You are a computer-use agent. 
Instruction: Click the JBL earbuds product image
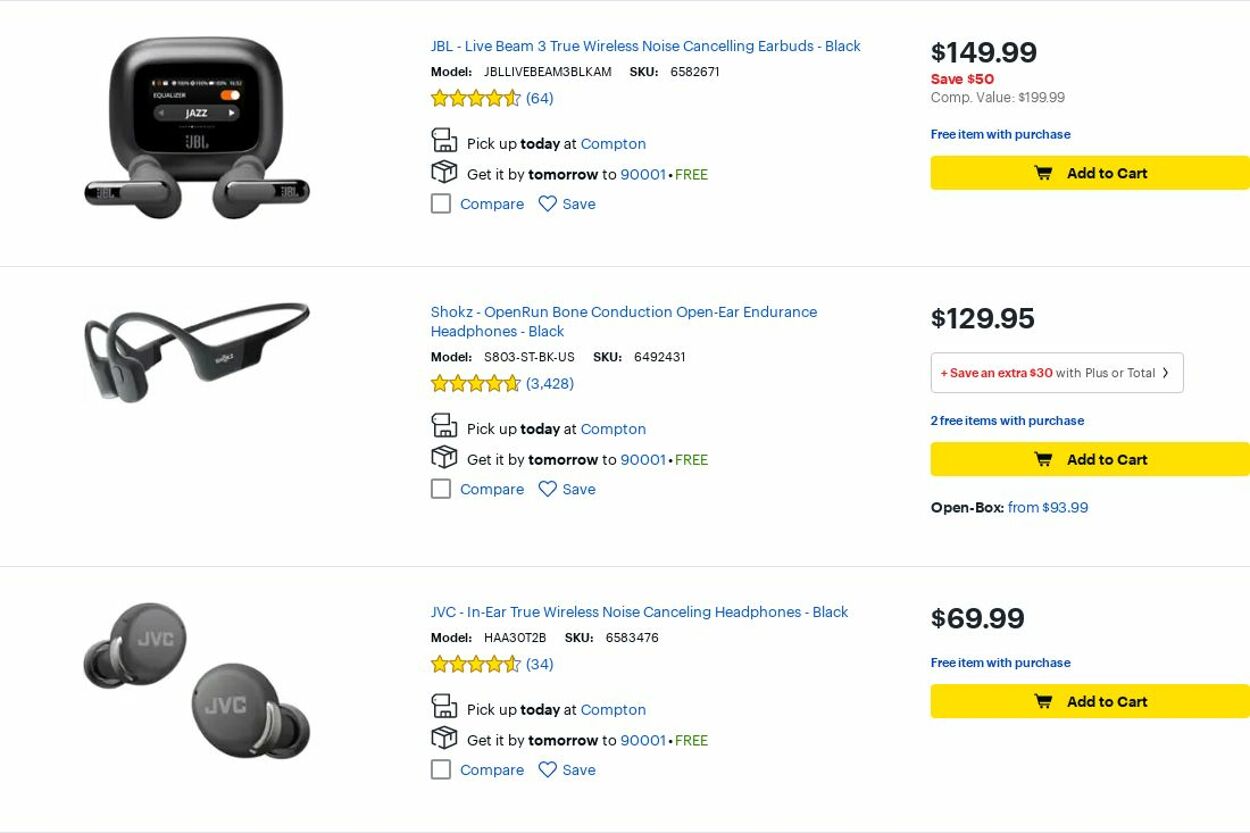tap(197, 128)
